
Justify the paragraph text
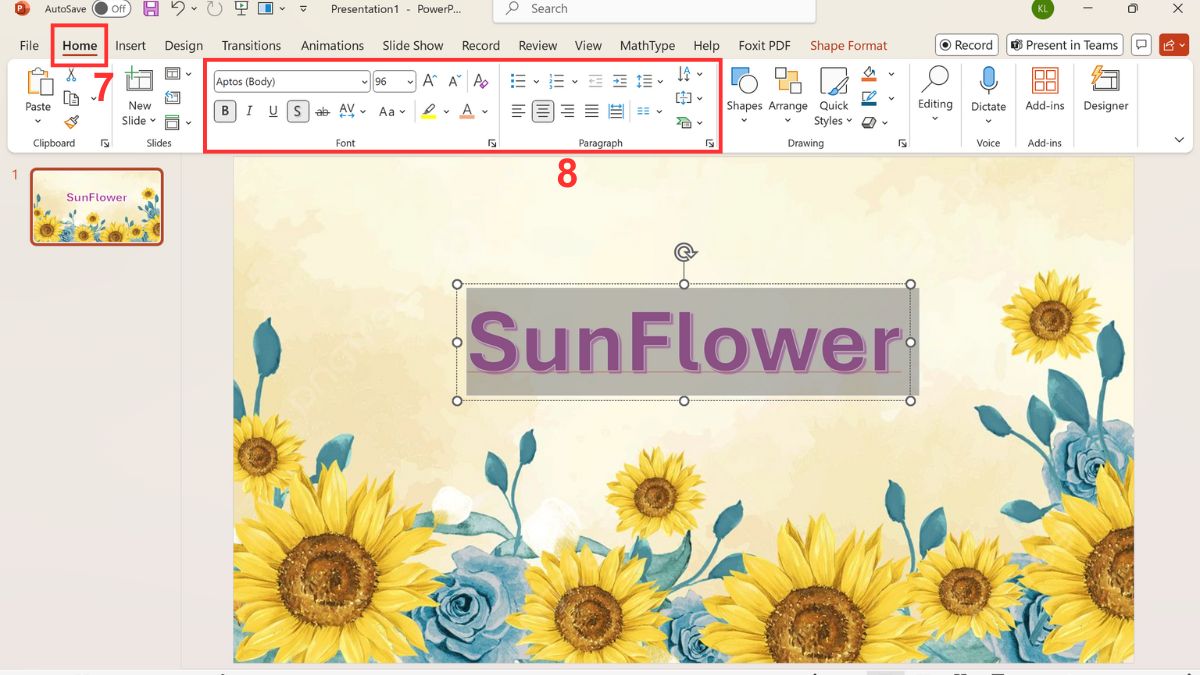coord(591,111)
